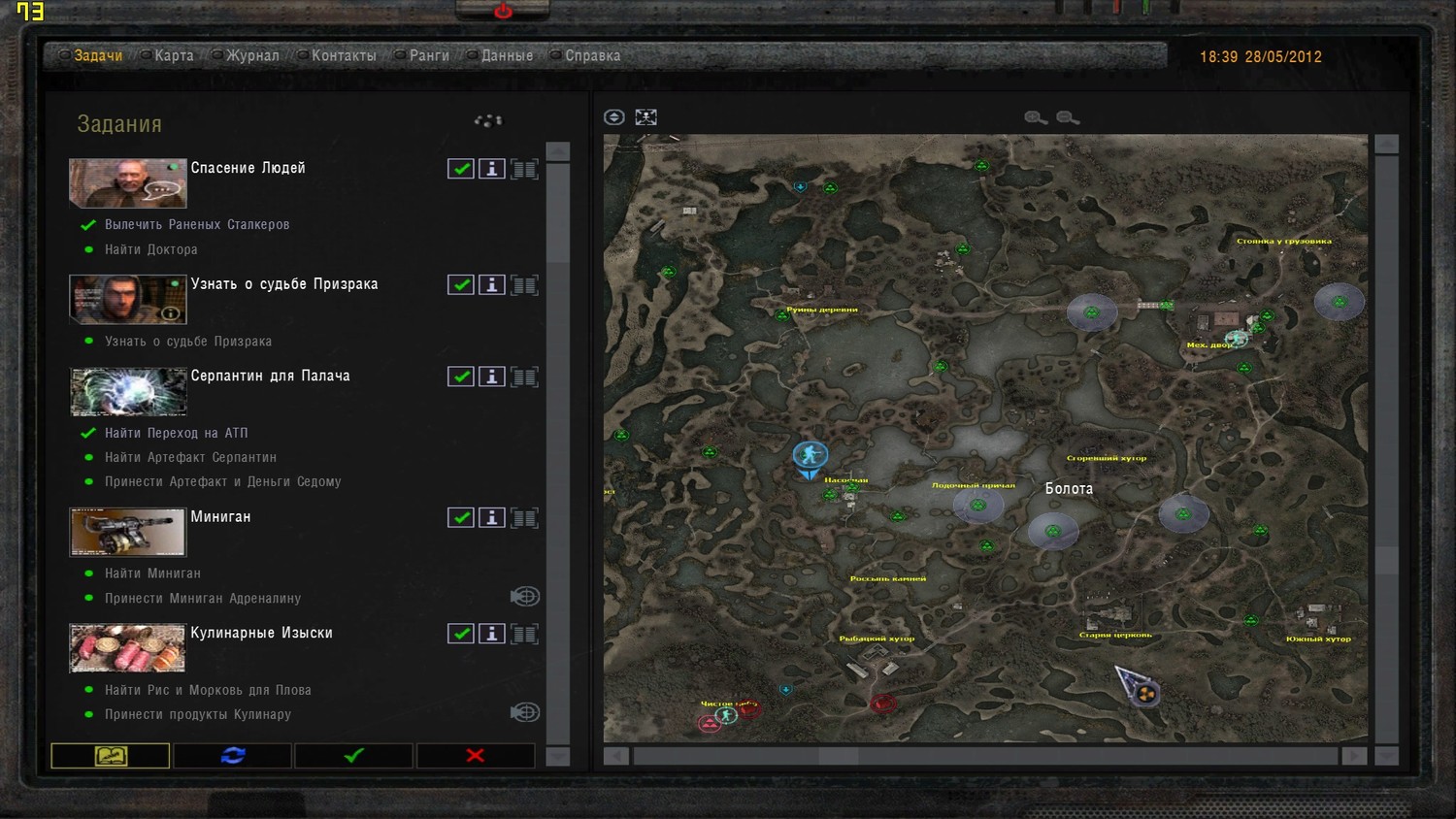The image size is (1456, 819).
Task: Switch to the Контакты tab
Action: [344, 55]
